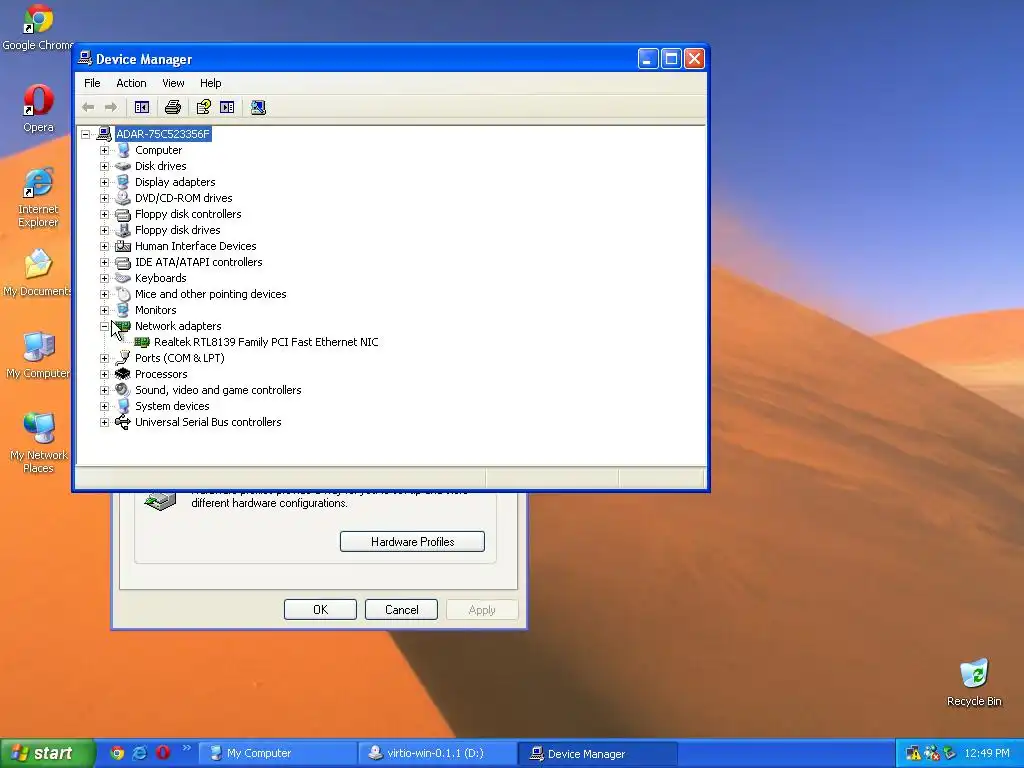
Task: Launch Chrome from Quick Launch bar
Action: coord(117,753)
